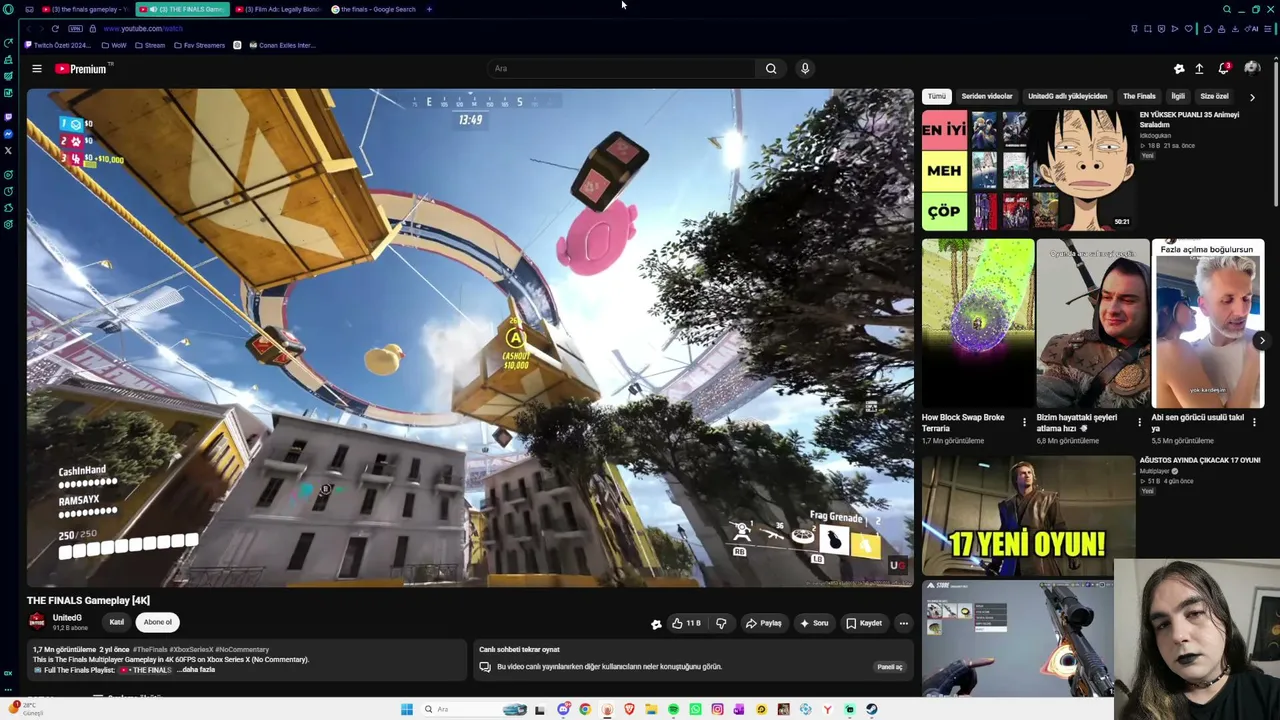The image size is (1280, 720).
Task: Open the YouTube guide hamburger menu
Action: point(37,69)
